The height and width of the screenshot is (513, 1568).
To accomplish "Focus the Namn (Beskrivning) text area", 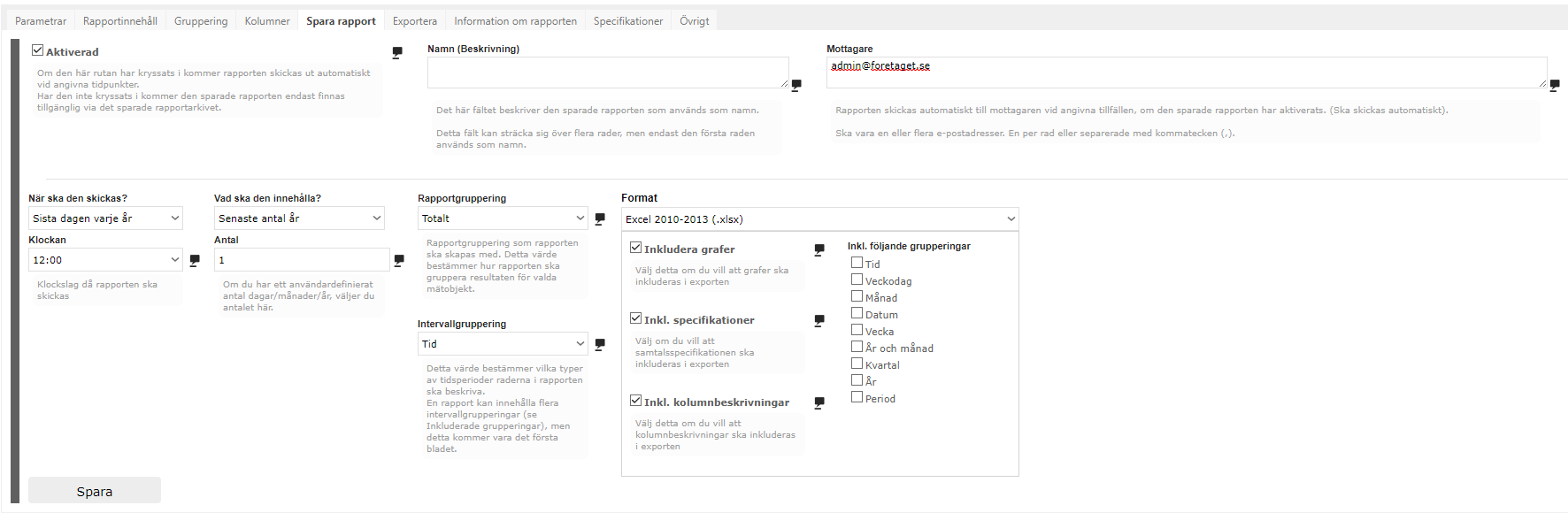I will pos(608,73).
